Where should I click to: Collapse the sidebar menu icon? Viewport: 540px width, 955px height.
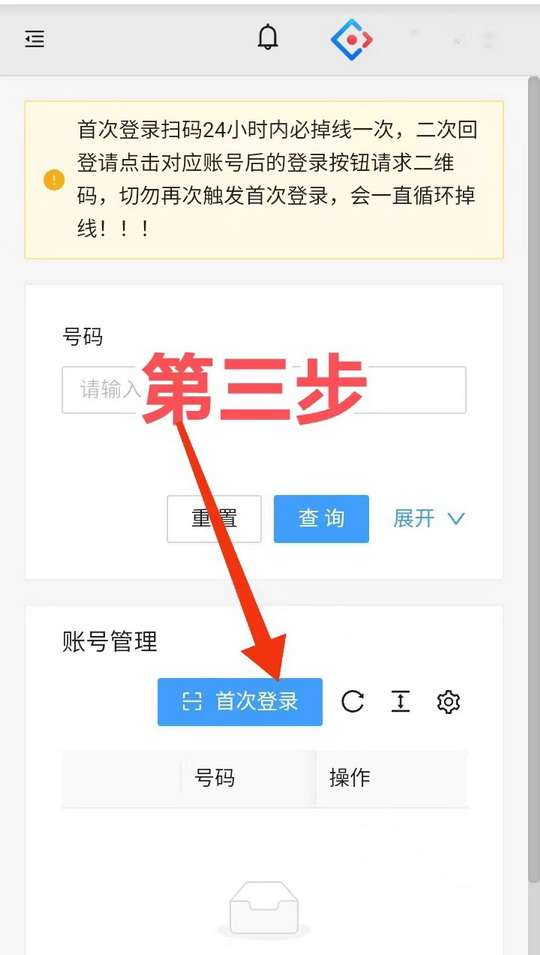(35, 40)
